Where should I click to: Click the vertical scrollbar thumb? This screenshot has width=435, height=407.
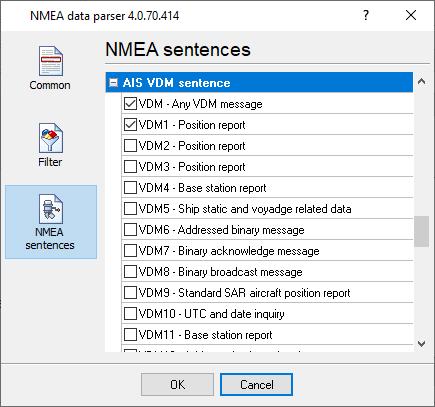[421, 232]
